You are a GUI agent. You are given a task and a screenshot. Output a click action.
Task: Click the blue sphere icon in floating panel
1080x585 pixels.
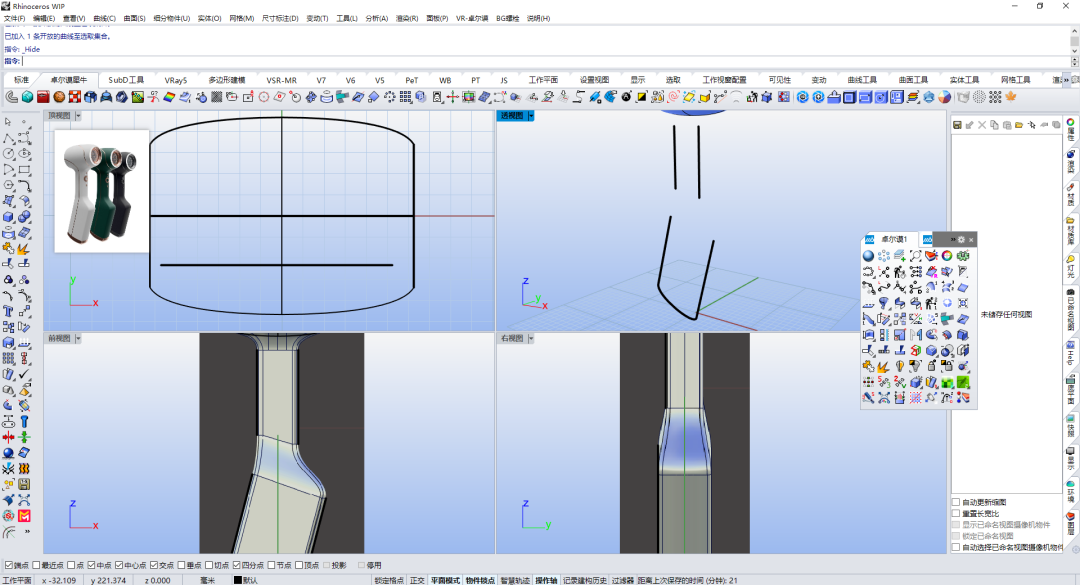869,256
